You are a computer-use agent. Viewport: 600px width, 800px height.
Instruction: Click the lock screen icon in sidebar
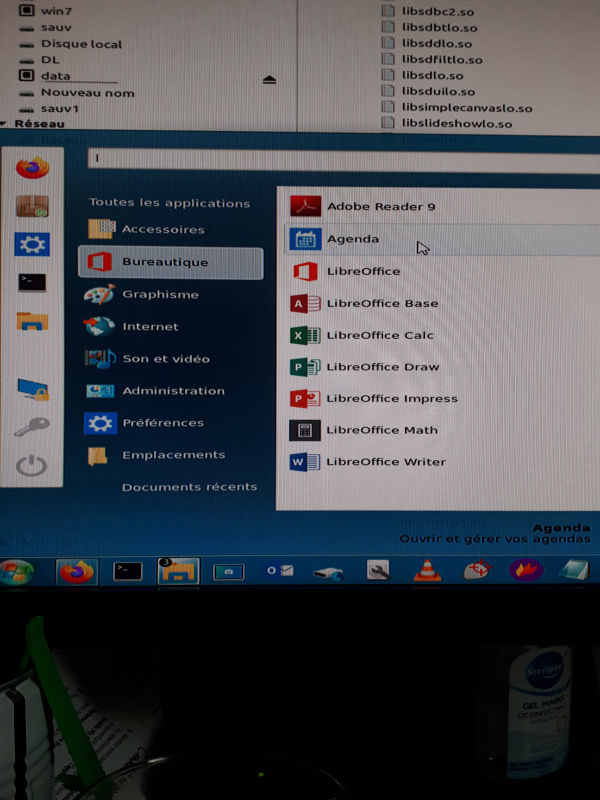33,389
